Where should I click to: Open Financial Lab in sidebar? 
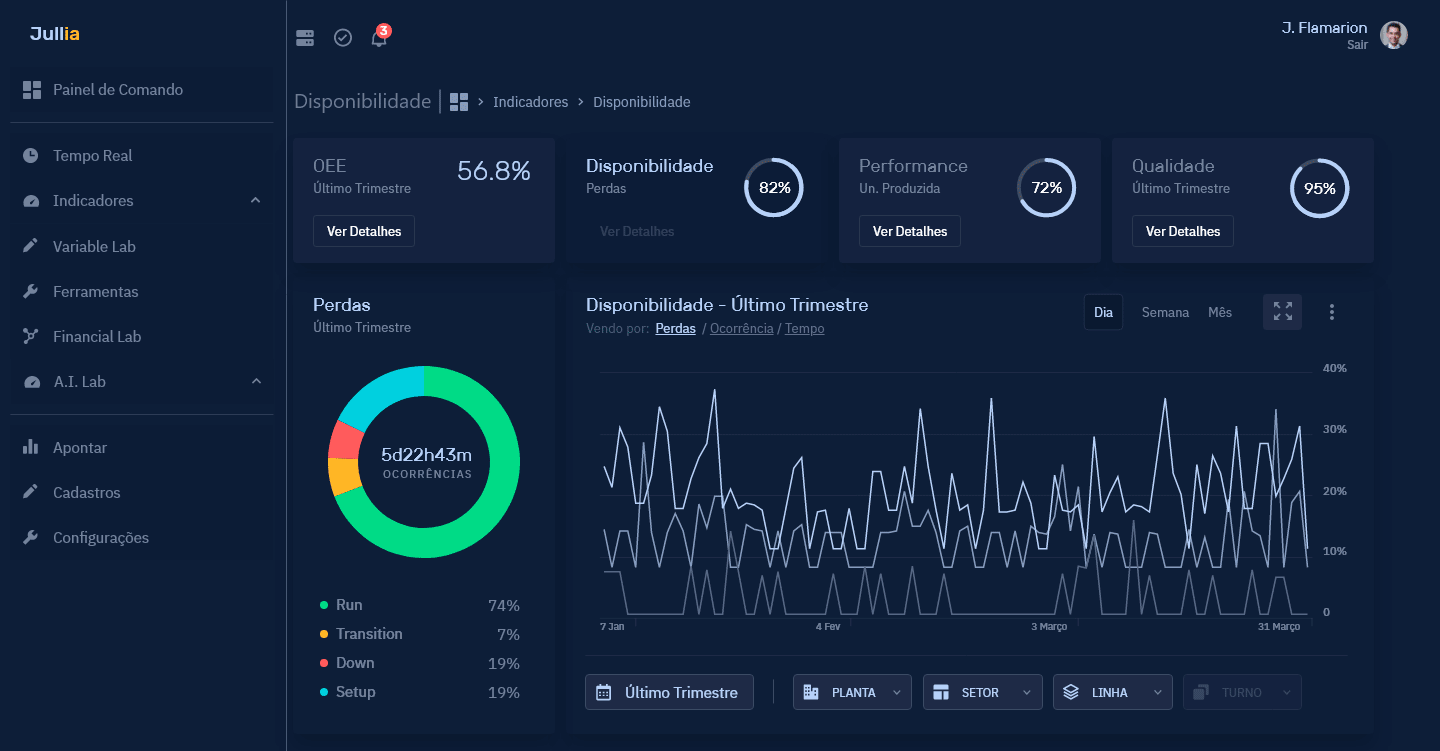click(97, 337)
